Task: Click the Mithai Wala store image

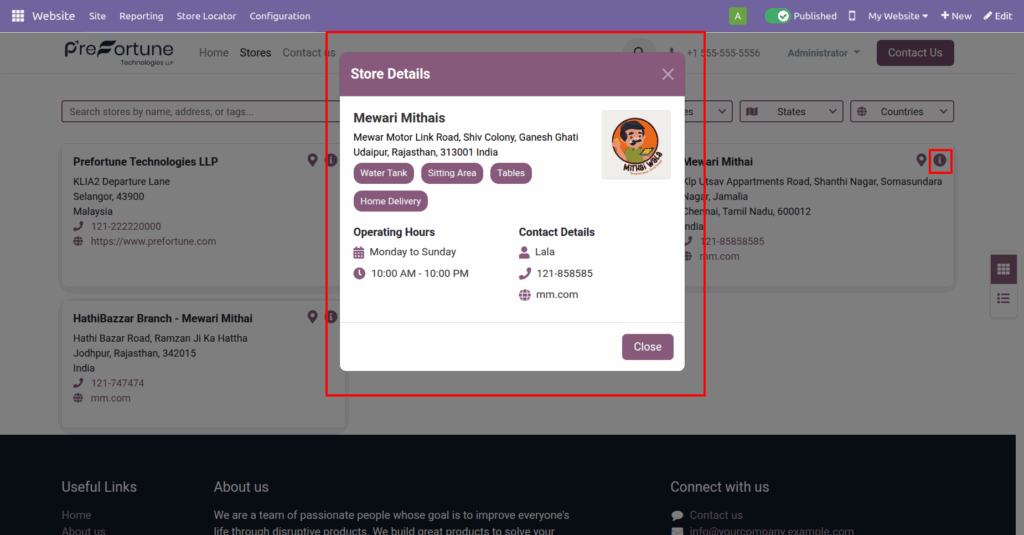Action: [636, 145]
